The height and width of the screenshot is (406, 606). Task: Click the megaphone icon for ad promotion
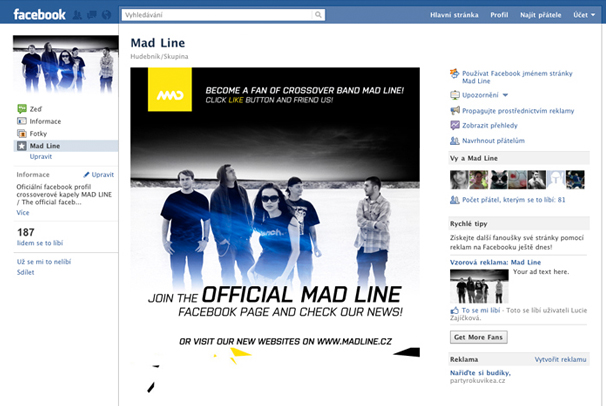click(455, 111)
